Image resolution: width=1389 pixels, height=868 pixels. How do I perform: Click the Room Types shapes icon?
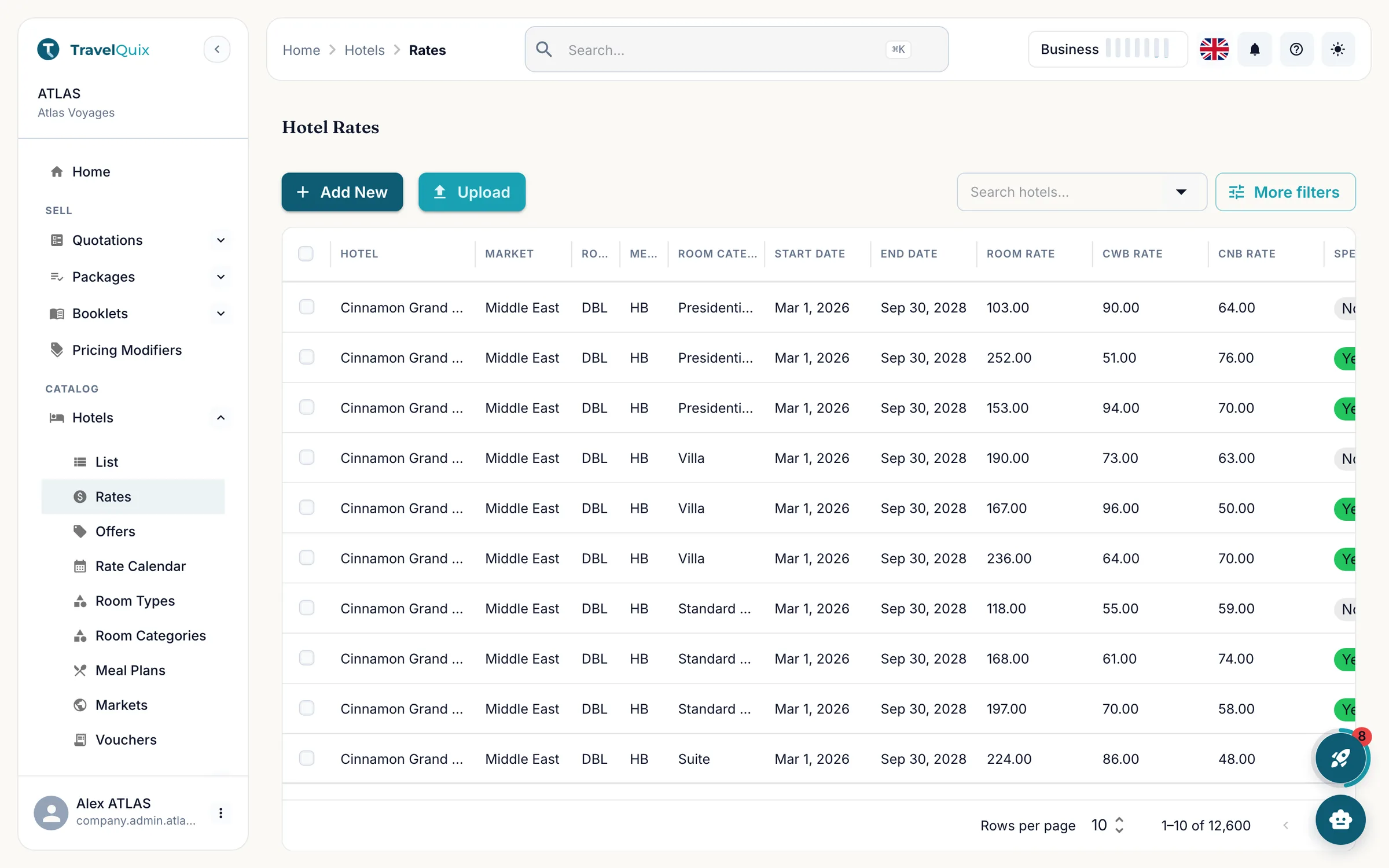pyautogui.click(x=80, y=601)
